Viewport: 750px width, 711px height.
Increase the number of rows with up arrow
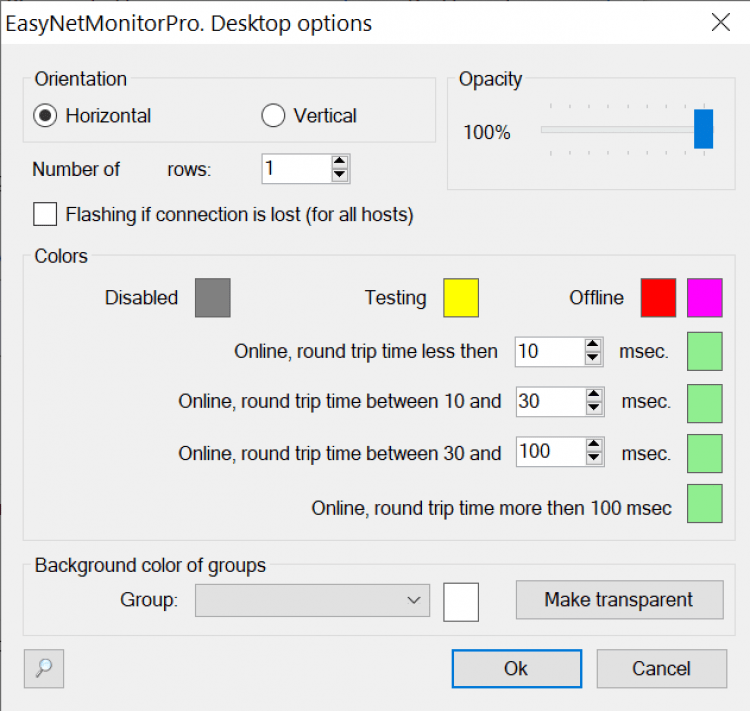click(x=340, y=162)
